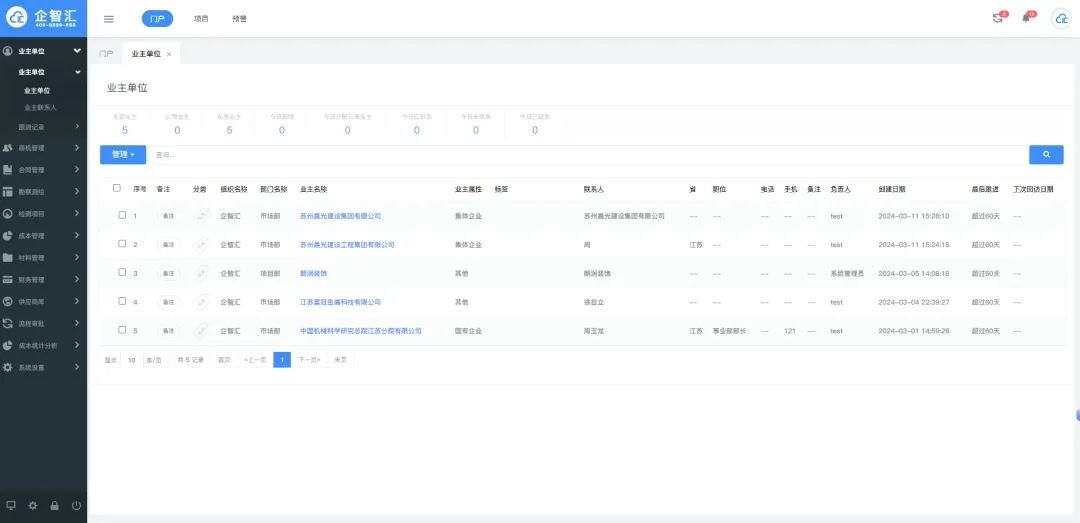
Task: Click the 商机管理 sidebar icon
Action: [8, 147]
